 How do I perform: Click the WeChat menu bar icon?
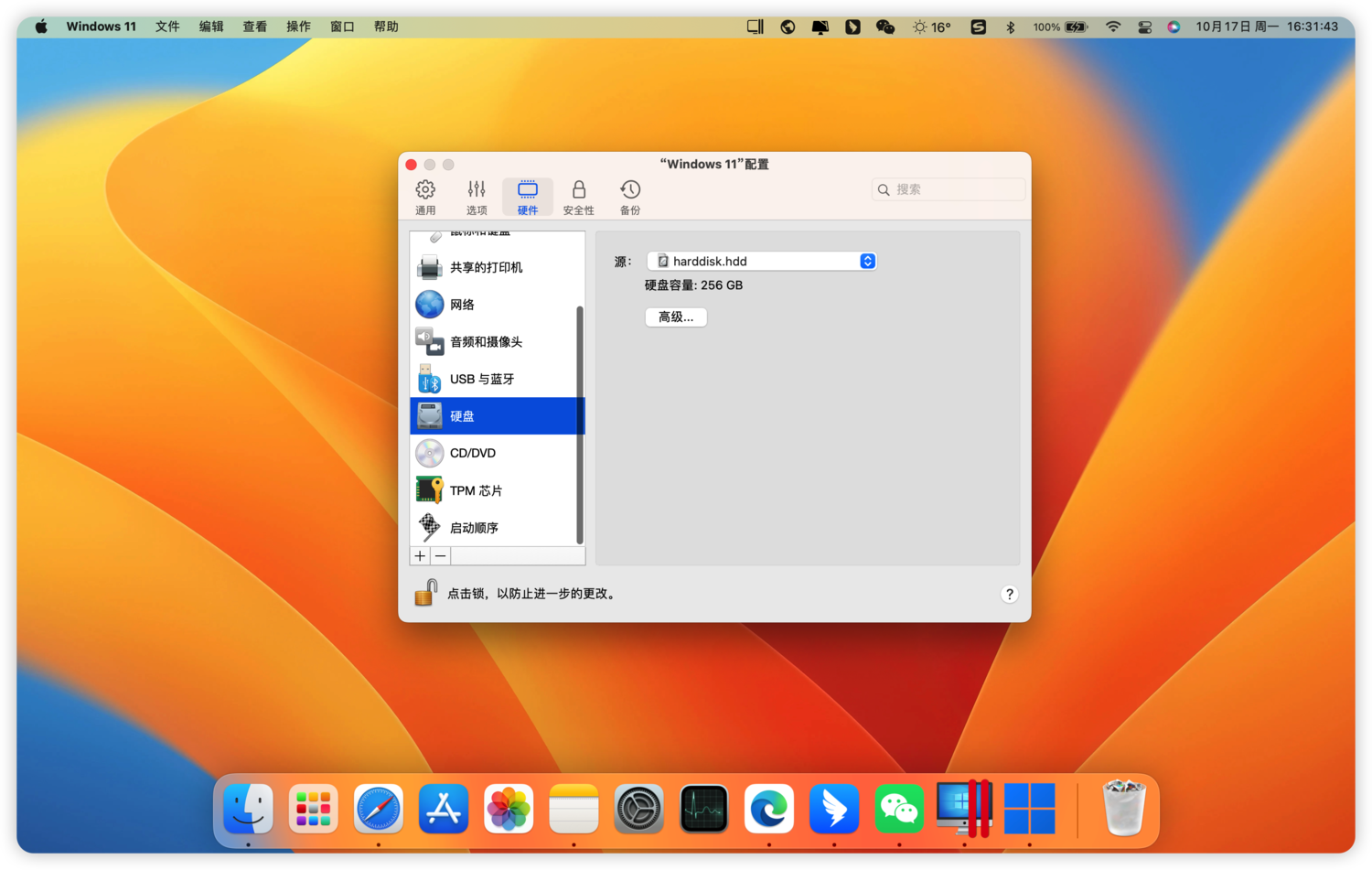(x=885, y=27)
